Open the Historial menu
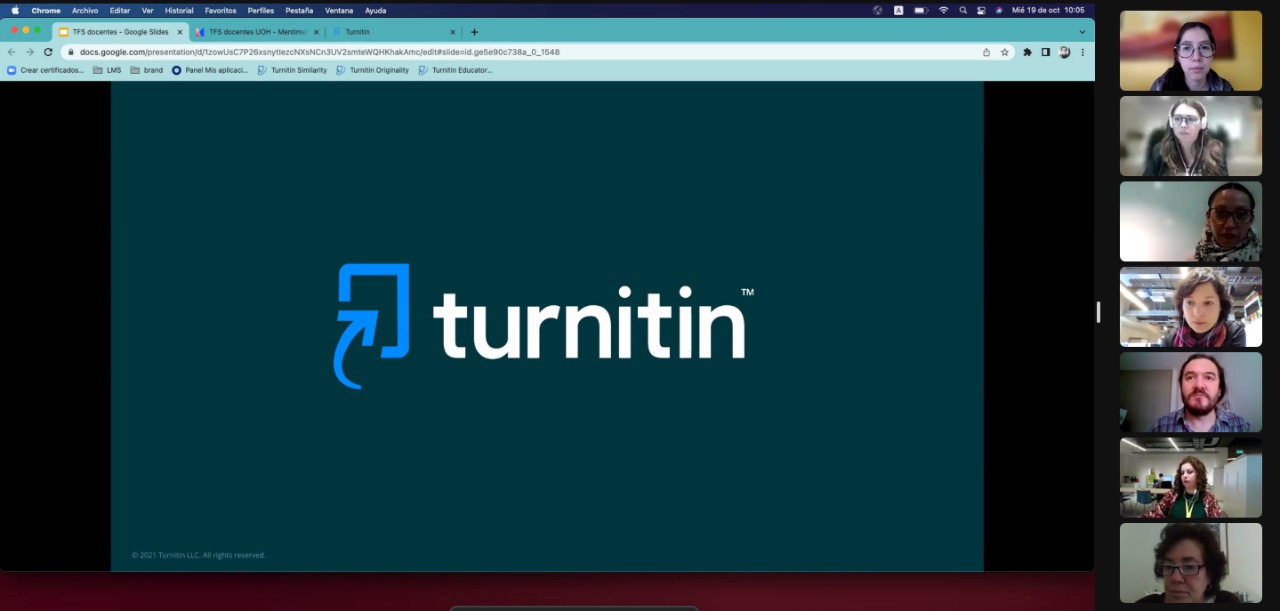The width and height of the screenshot is (1280, 611). (x=179, y=10)
